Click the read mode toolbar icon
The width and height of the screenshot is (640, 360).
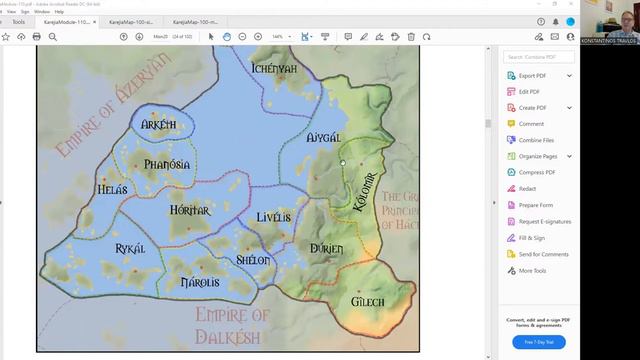325,37
